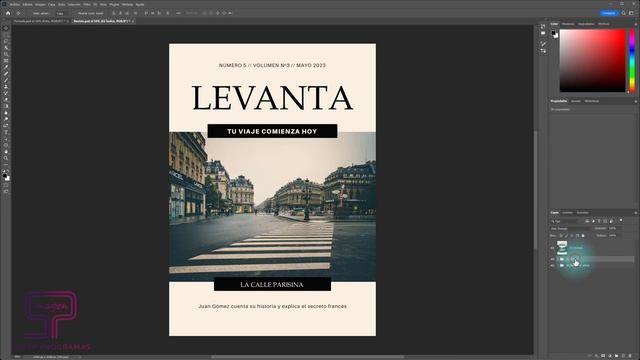Toggle visibility eye of the topmost layer

(x=552, y=248)
